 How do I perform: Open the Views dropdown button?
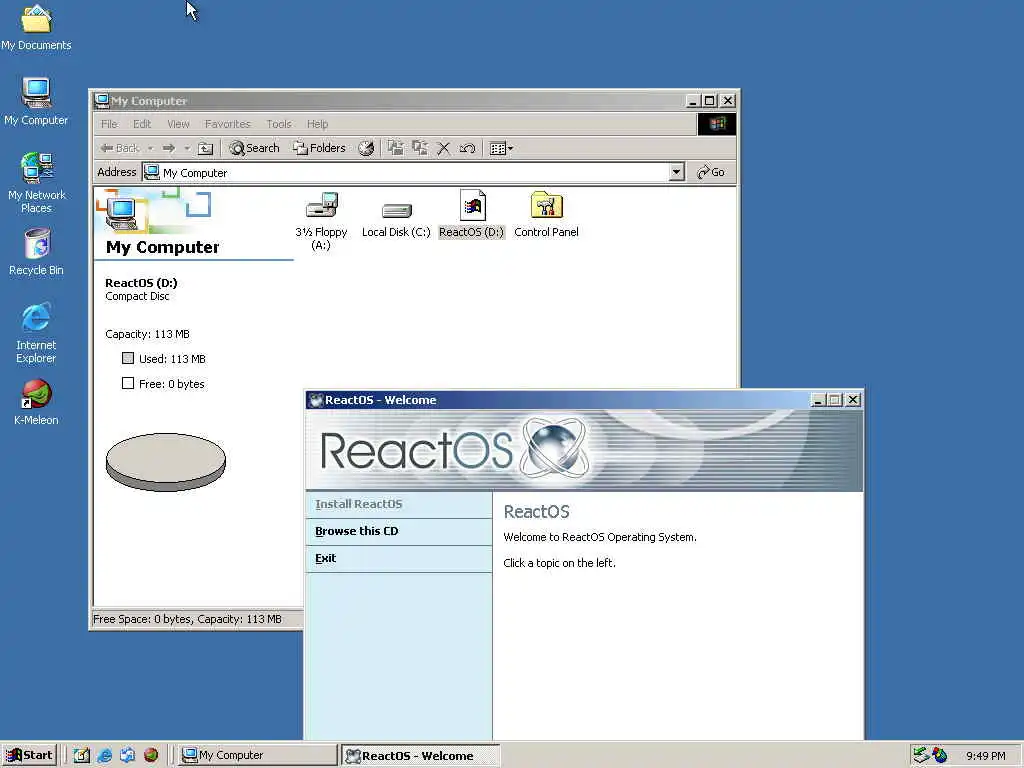click(502, 148)
